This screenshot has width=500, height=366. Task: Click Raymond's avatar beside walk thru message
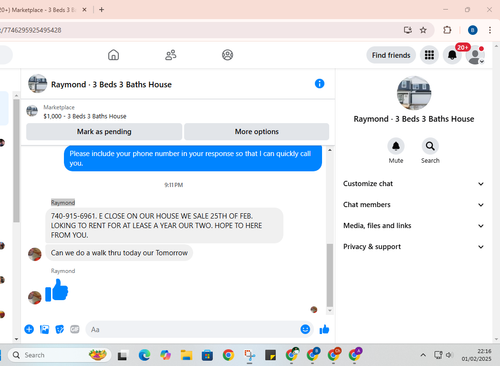[x=35, y=254]
